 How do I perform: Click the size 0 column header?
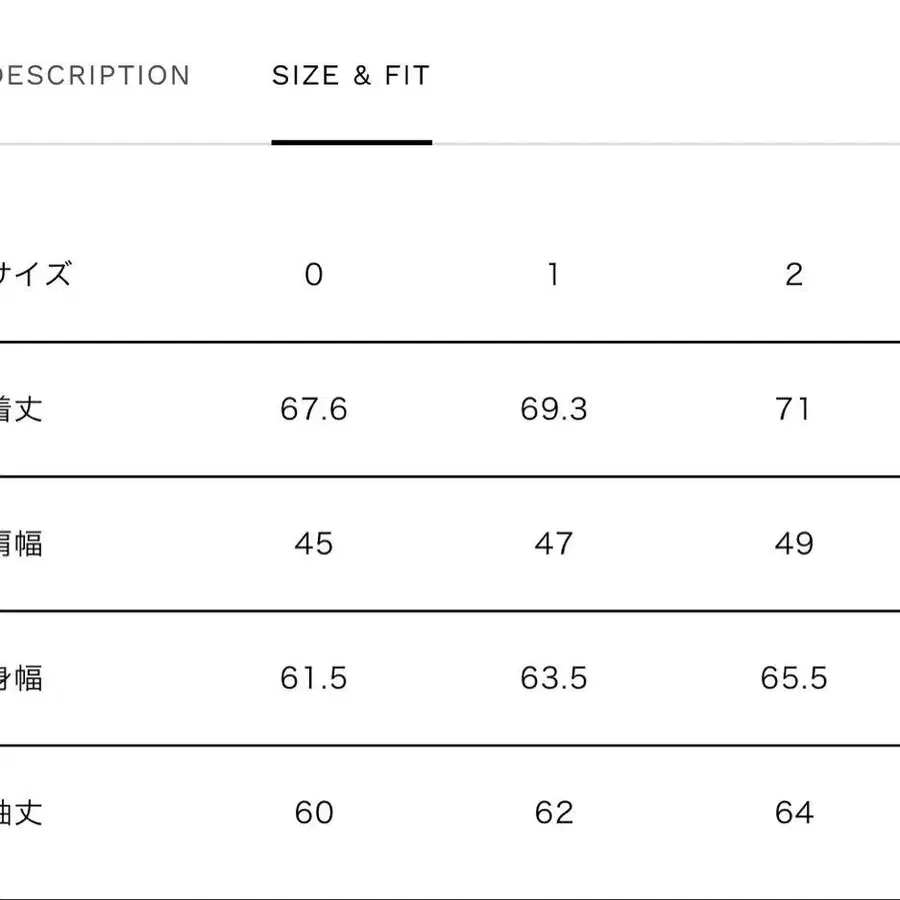click(314, 274)
